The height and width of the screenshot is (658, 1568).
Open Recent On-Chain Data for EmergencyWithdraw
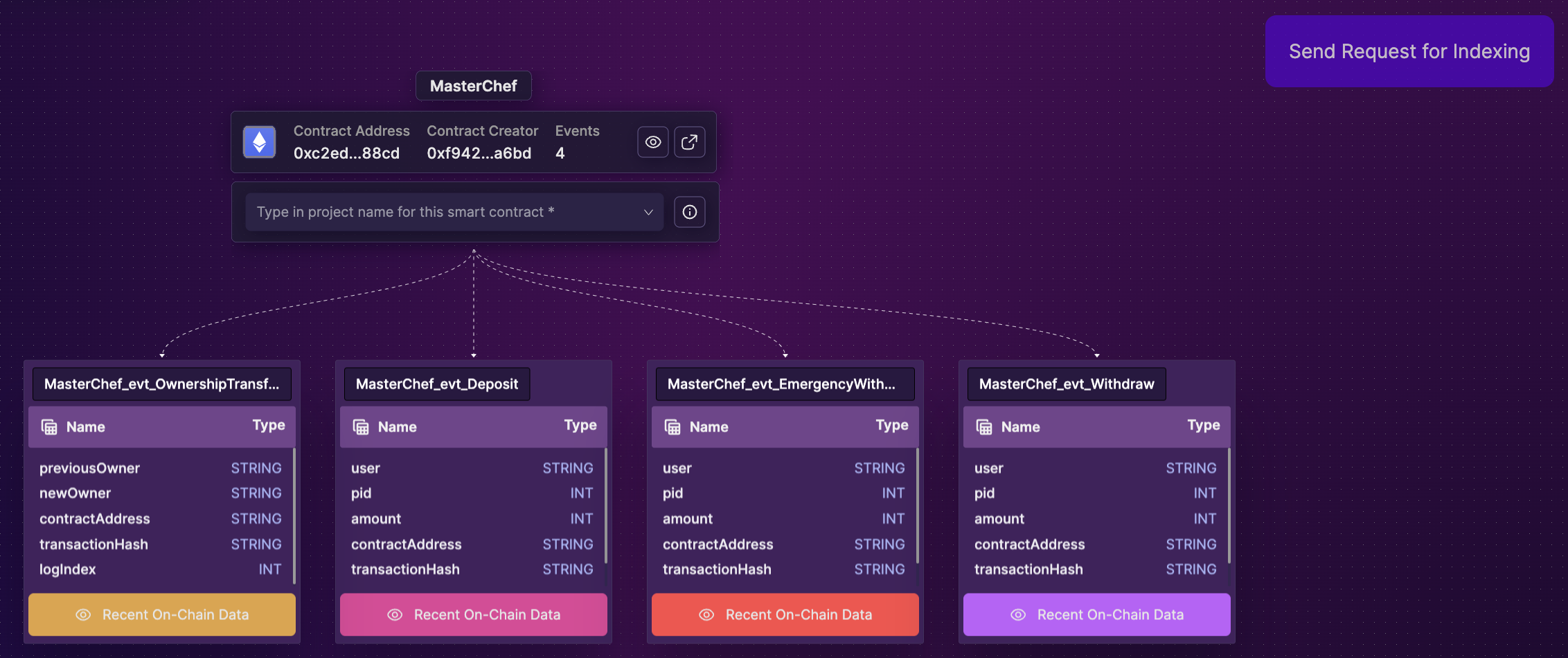coord(785,614)
